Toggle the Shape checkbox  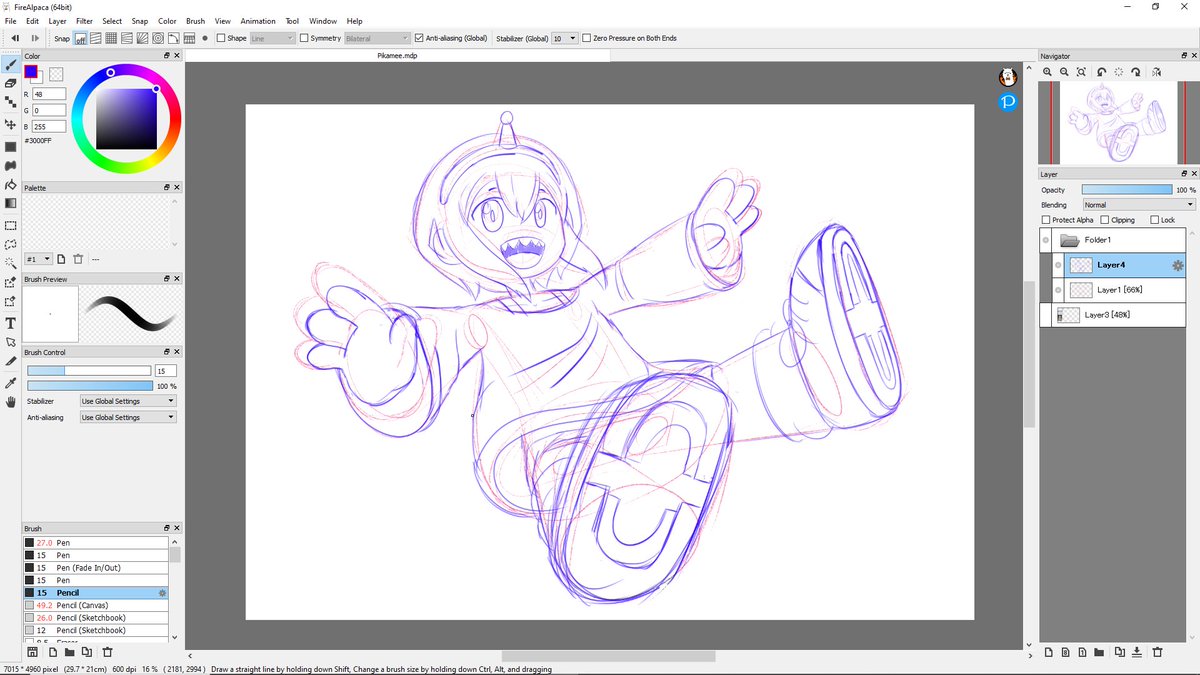coord(221,38)
